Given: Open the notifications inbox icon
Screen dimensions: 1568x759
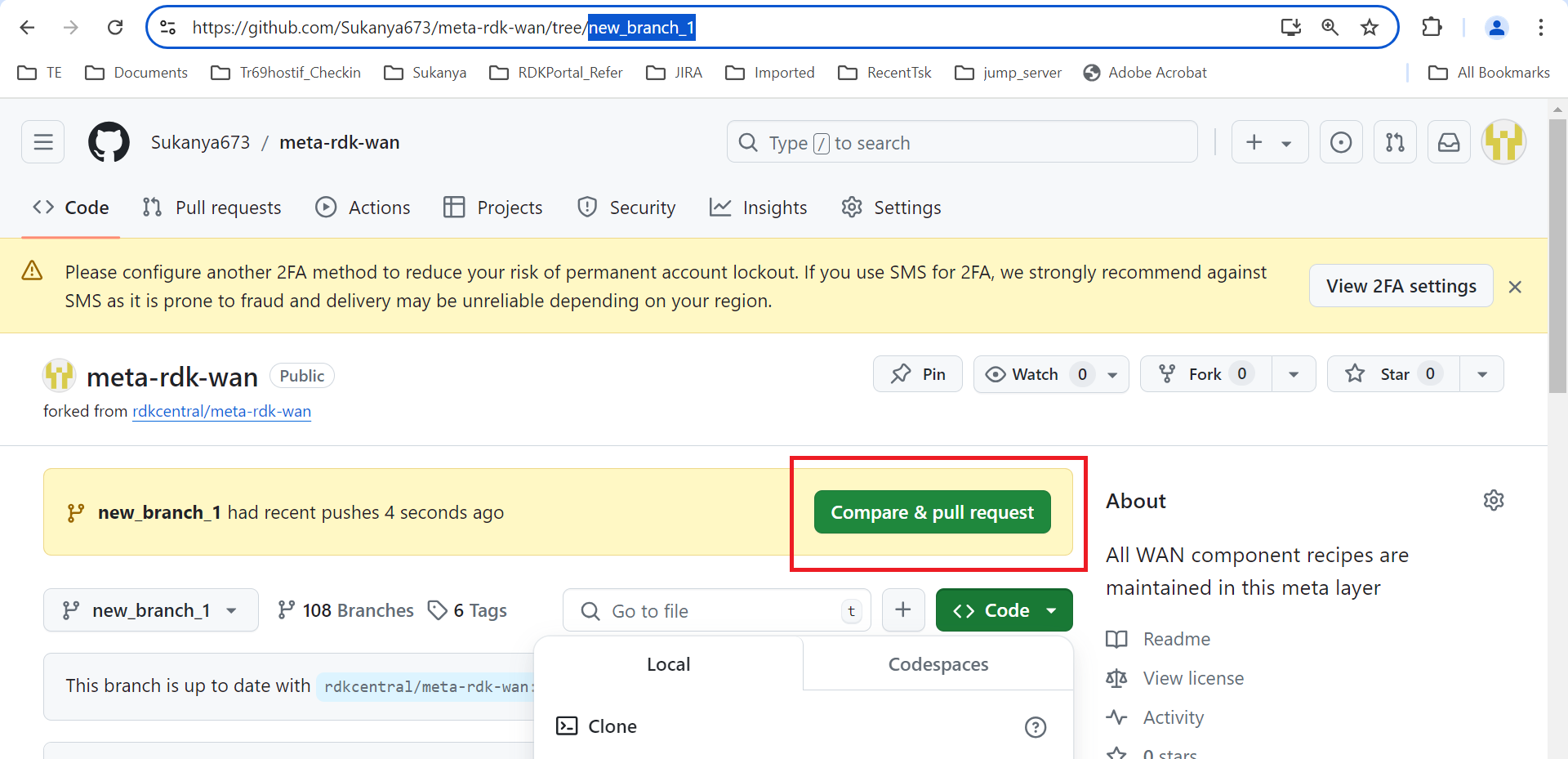Looking at the screenshot, I should coord(1449,142).
